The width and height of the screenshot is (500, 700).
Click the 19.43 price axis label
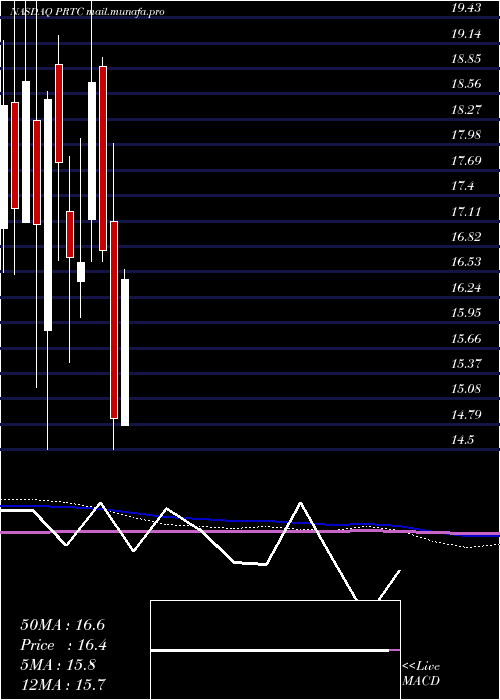tap(467, 8)
